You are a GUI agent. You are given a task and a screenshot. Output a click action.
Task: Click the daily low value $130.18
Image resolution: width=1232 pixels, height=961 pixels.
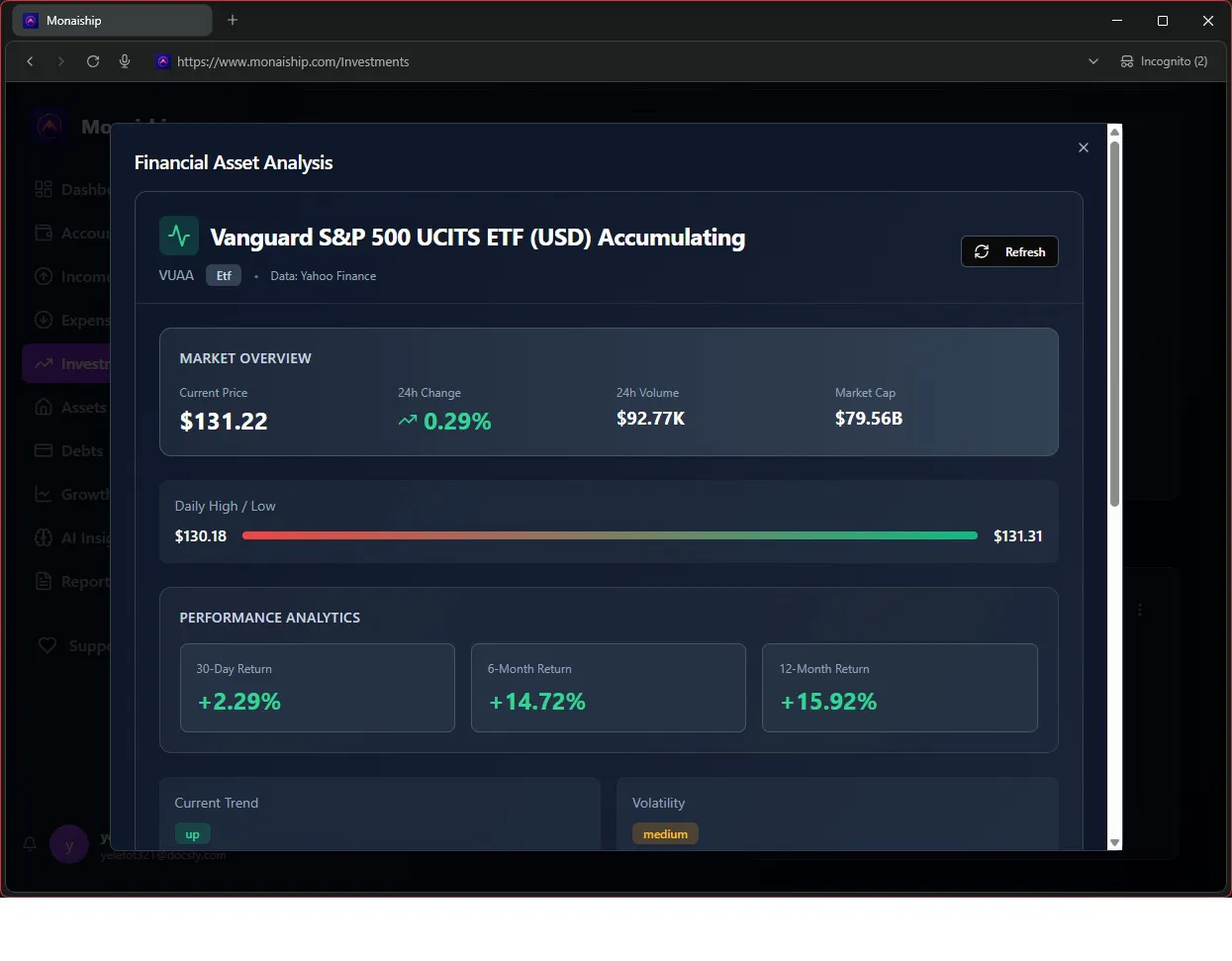point(201,535)
